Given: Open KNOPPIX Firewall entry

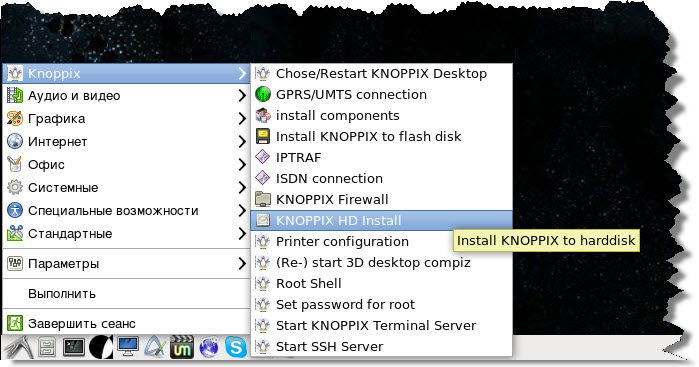Looking at the screenshot, I should (382, 199).
